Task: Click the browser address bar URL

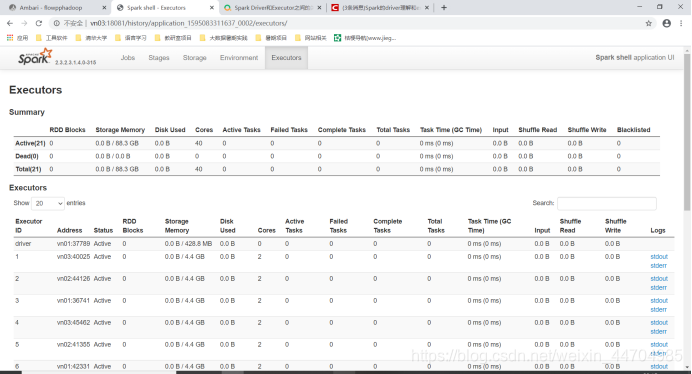Action: point(188,23)
